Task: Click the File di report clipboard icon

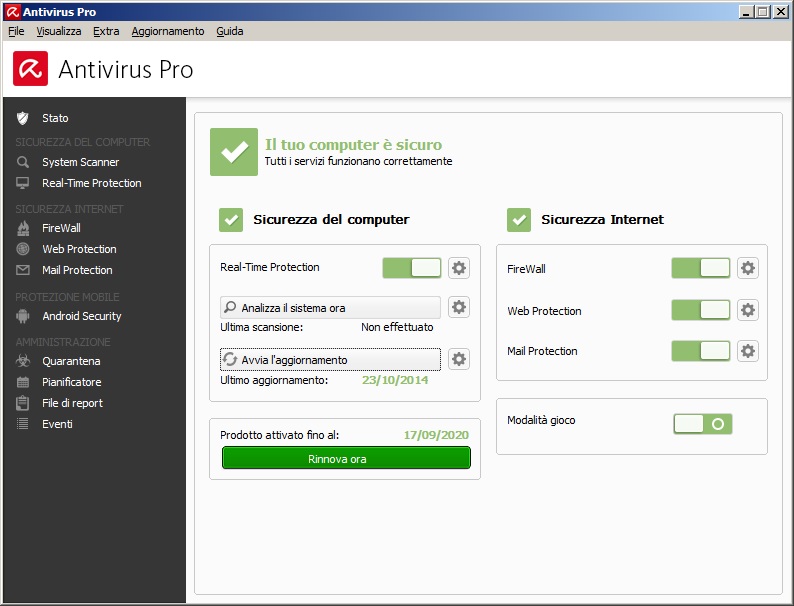Action: pos(23,403)
